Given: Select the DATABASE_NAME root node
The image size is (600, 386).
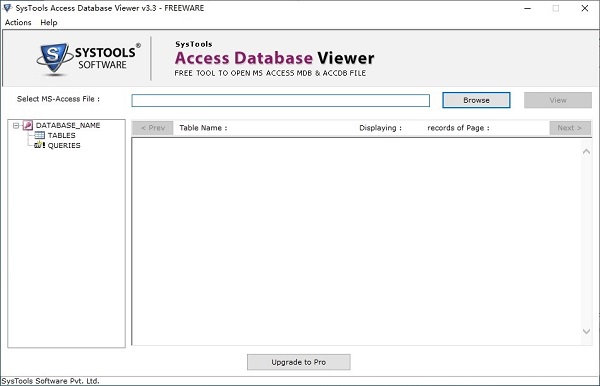Looking at the screenshot, I should 68,125.
